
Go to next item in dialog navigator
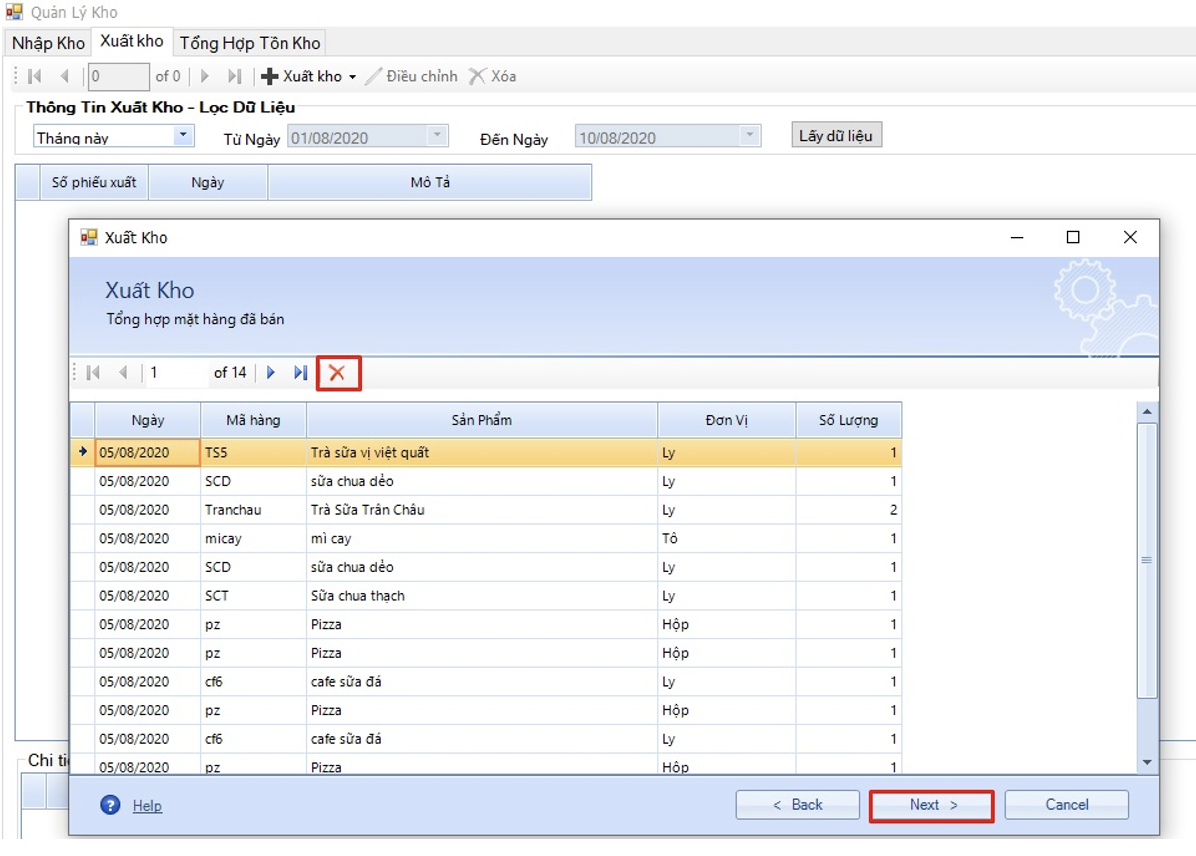pos(271,372)
